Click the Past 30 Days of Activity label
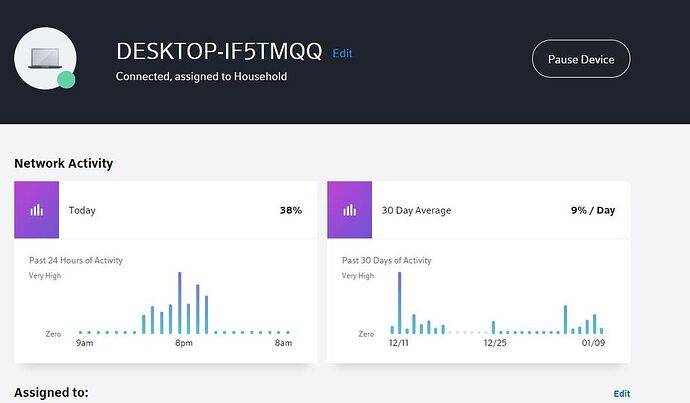 (x=386, y=260)
